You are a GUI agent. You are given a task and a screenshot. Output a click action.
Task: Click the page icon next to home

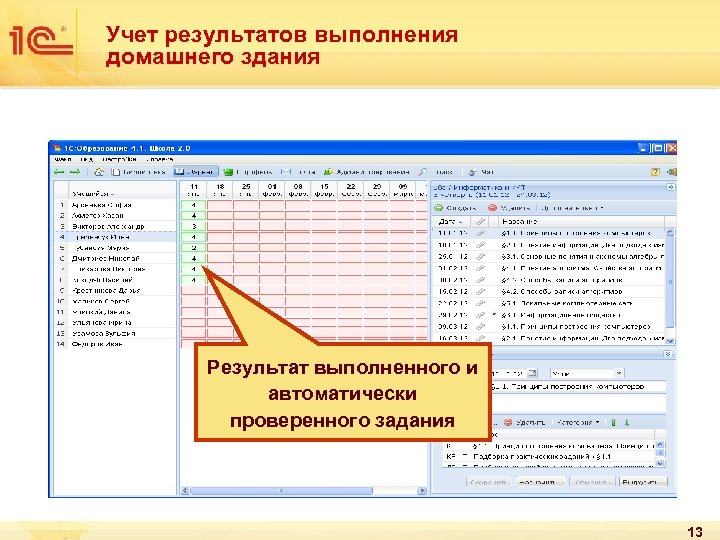click(116, 172)
